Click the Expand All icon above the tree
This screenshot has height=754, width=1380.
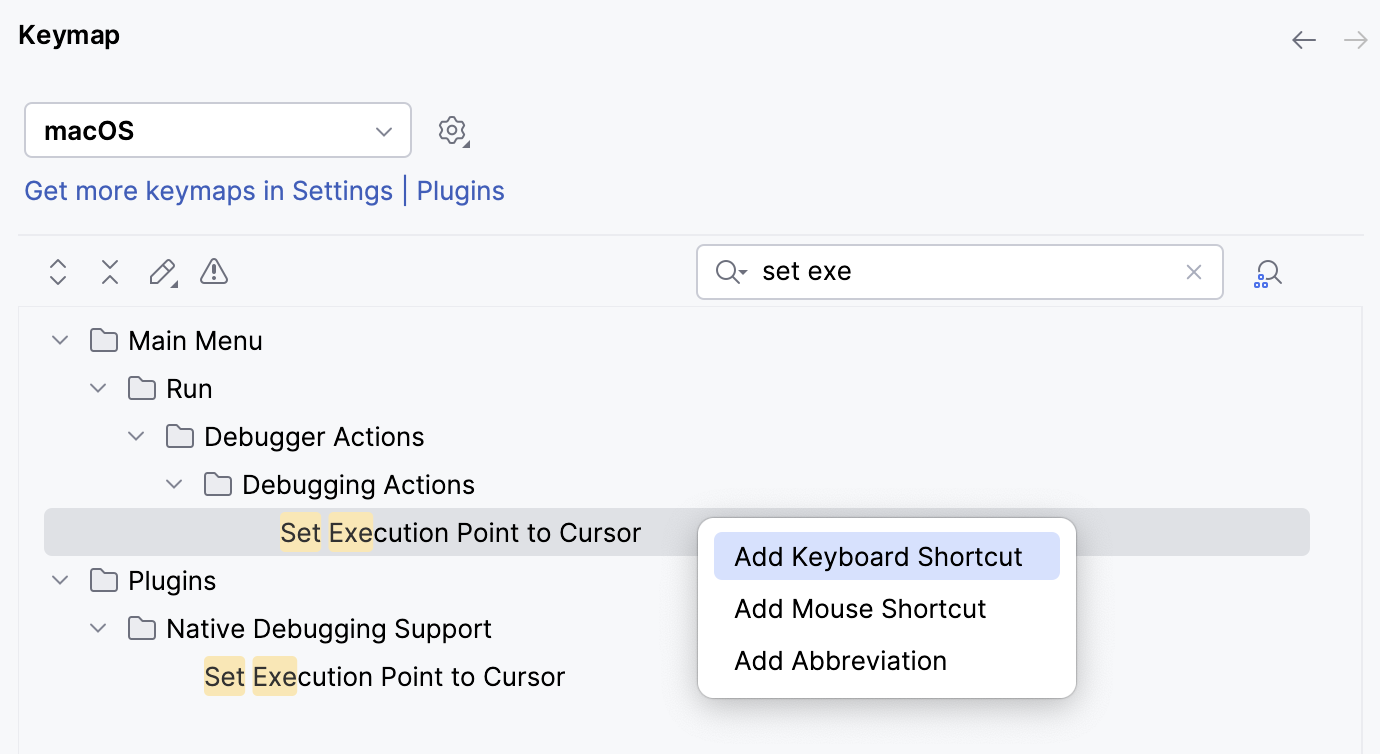pos(57,271)
